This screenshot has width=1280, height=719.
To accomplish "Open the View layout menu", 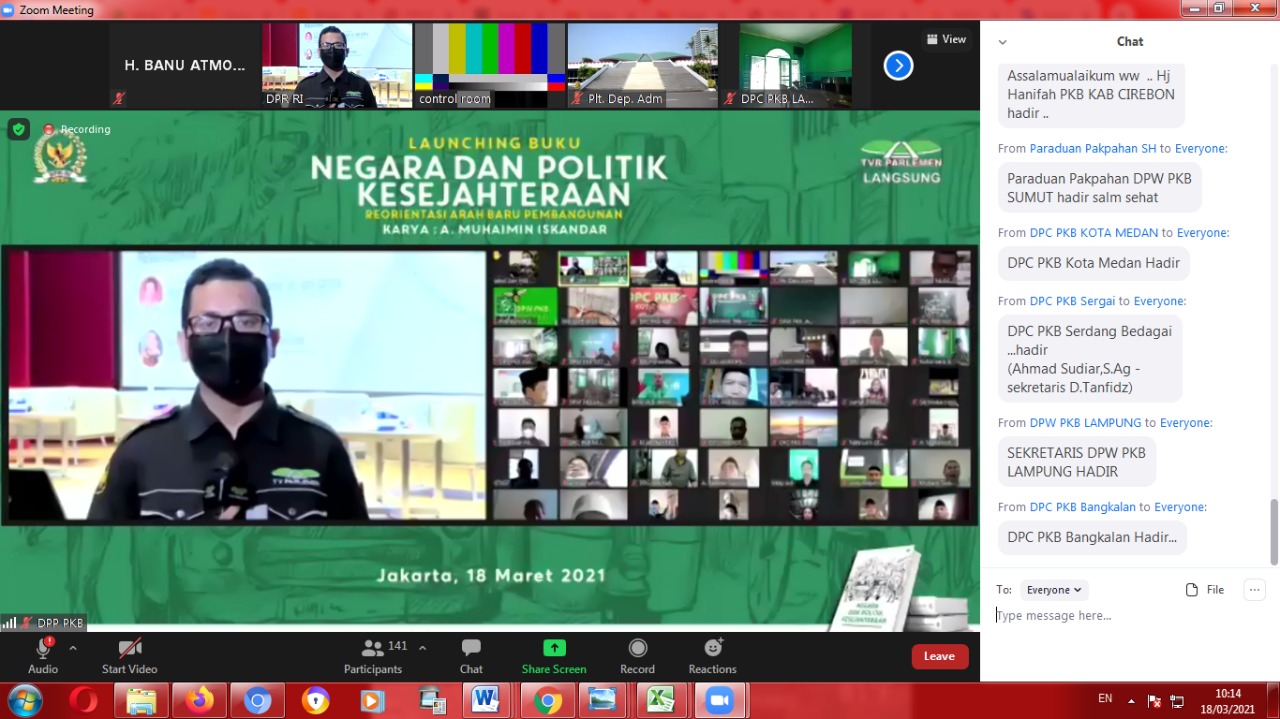I will (946, 39).
